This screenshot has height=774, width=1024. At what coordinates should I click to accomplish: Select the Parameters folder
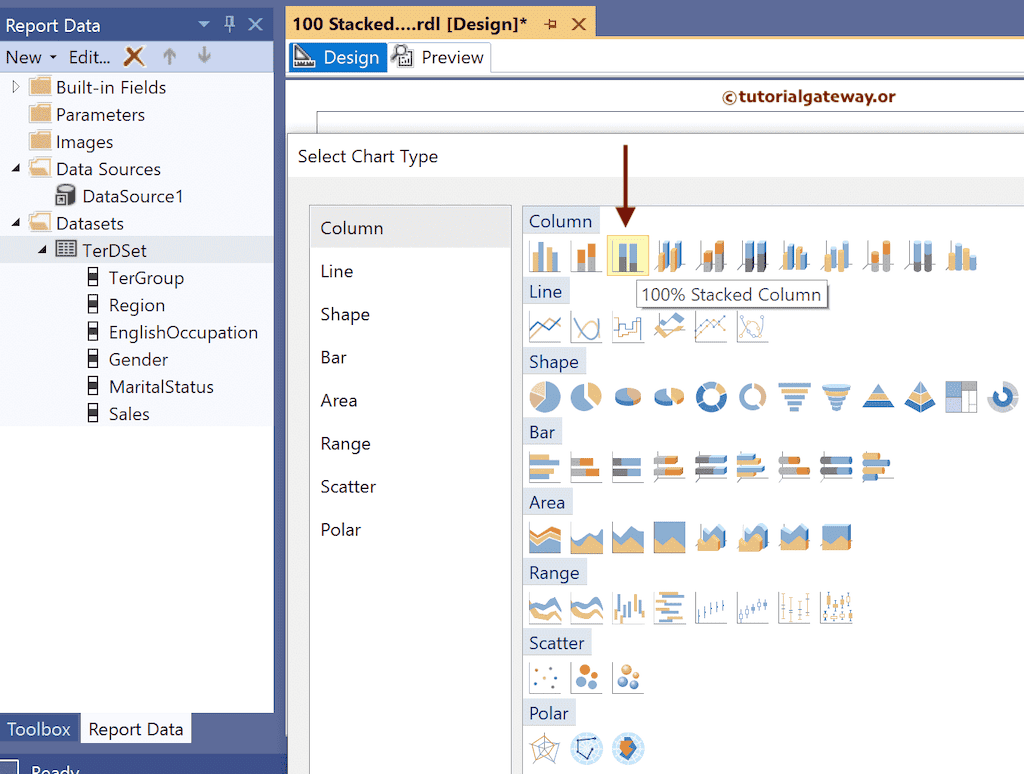tap(100, 115)
